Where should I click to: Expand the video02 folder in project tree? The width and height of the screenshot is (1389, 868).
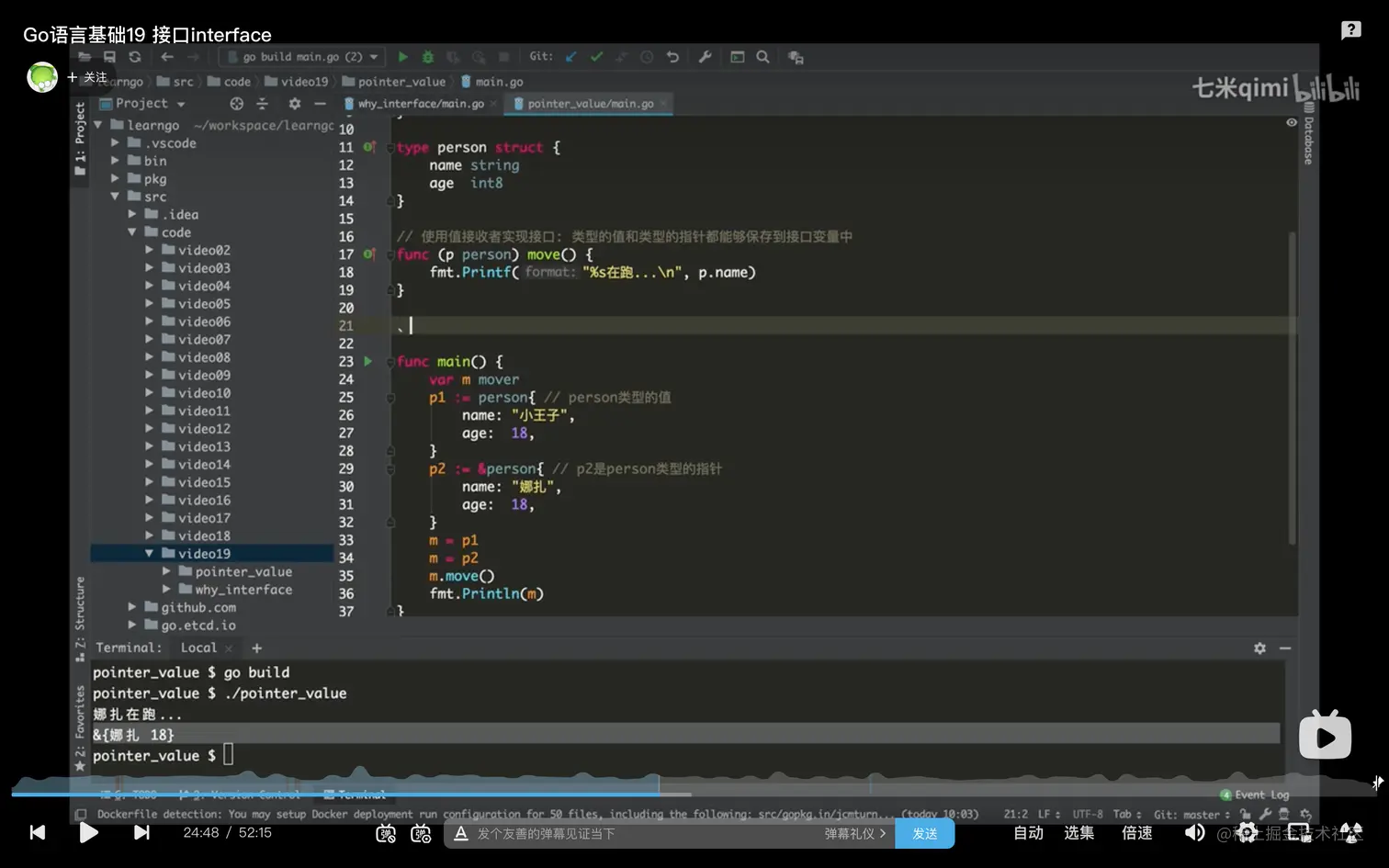coord(149,250)
